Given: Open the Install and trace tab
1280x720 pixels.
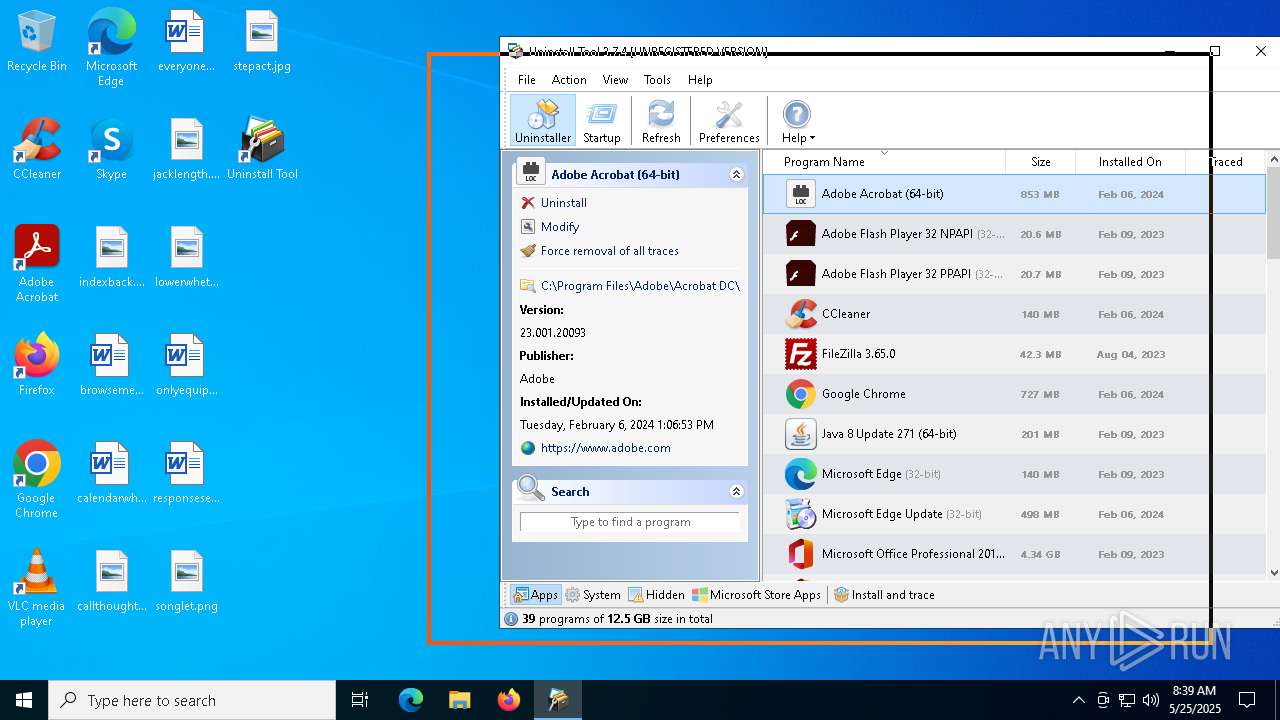Looking at the screenshot, I should [884, 595].
